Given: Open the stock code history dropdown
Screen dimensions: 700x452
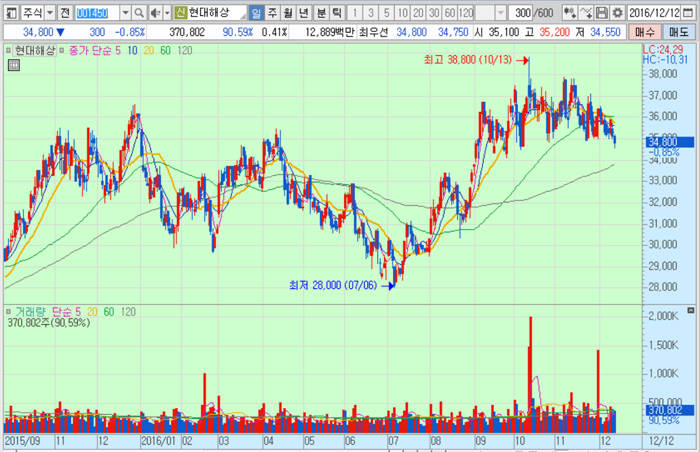Looking at the screenshot, I should 125,13.
